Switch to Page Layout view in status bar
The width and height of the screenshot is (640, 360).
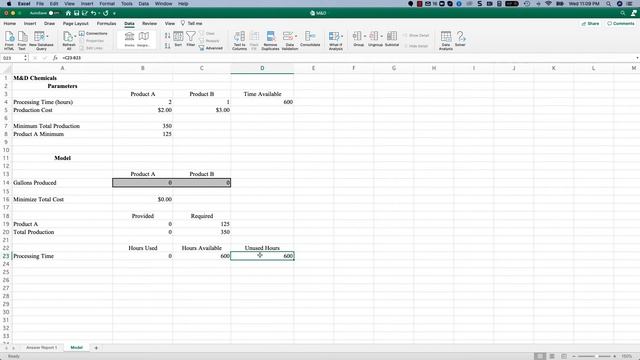[x=552, y=356]
